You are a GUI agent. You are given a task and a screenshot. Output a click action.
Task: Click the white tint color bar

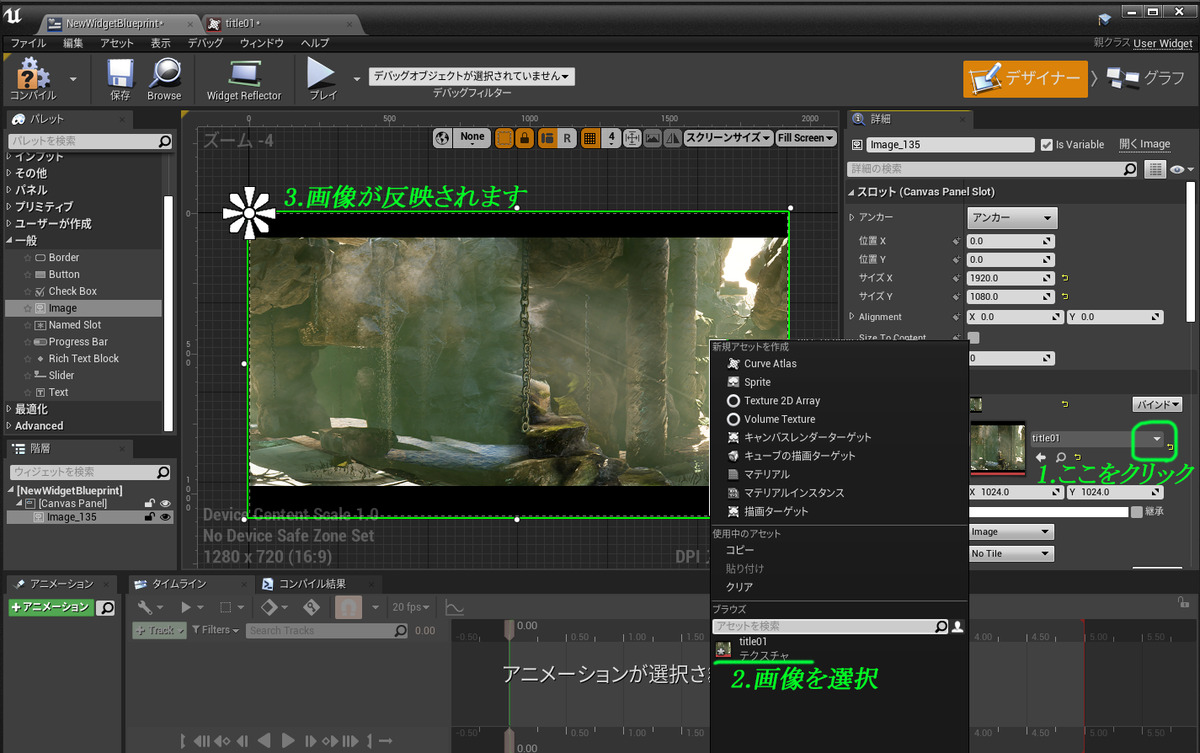click(x=1048, y=511)
